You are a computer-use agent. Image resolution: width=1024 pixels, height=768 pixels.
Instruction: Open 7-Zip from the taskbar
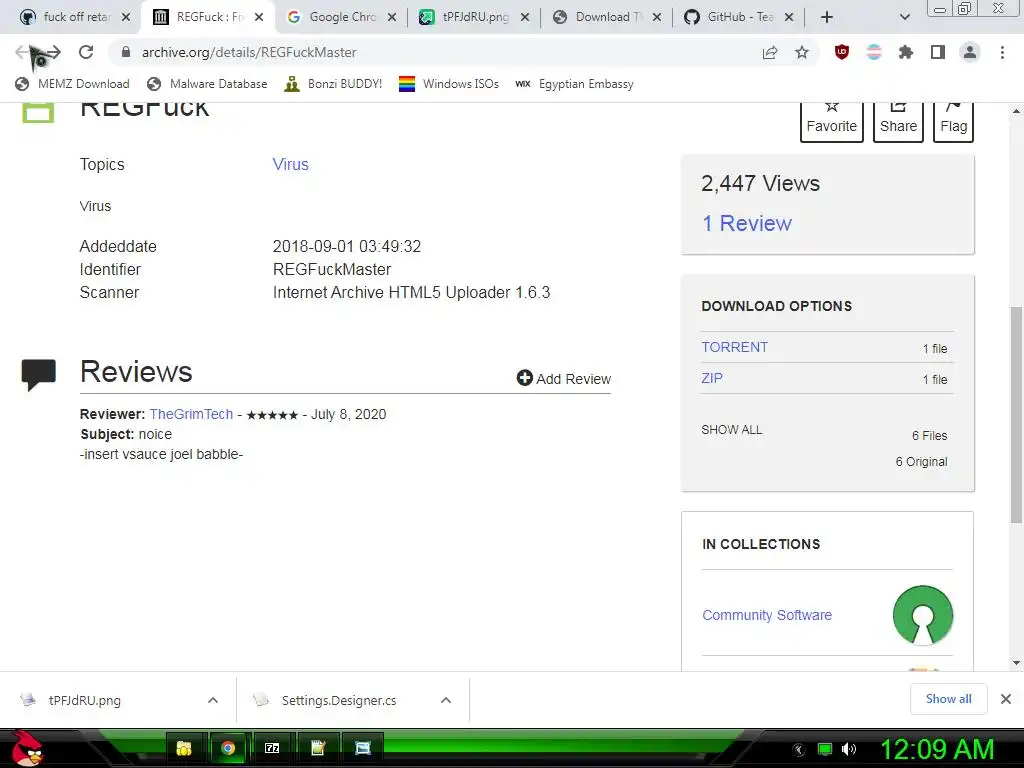(272, 748)
